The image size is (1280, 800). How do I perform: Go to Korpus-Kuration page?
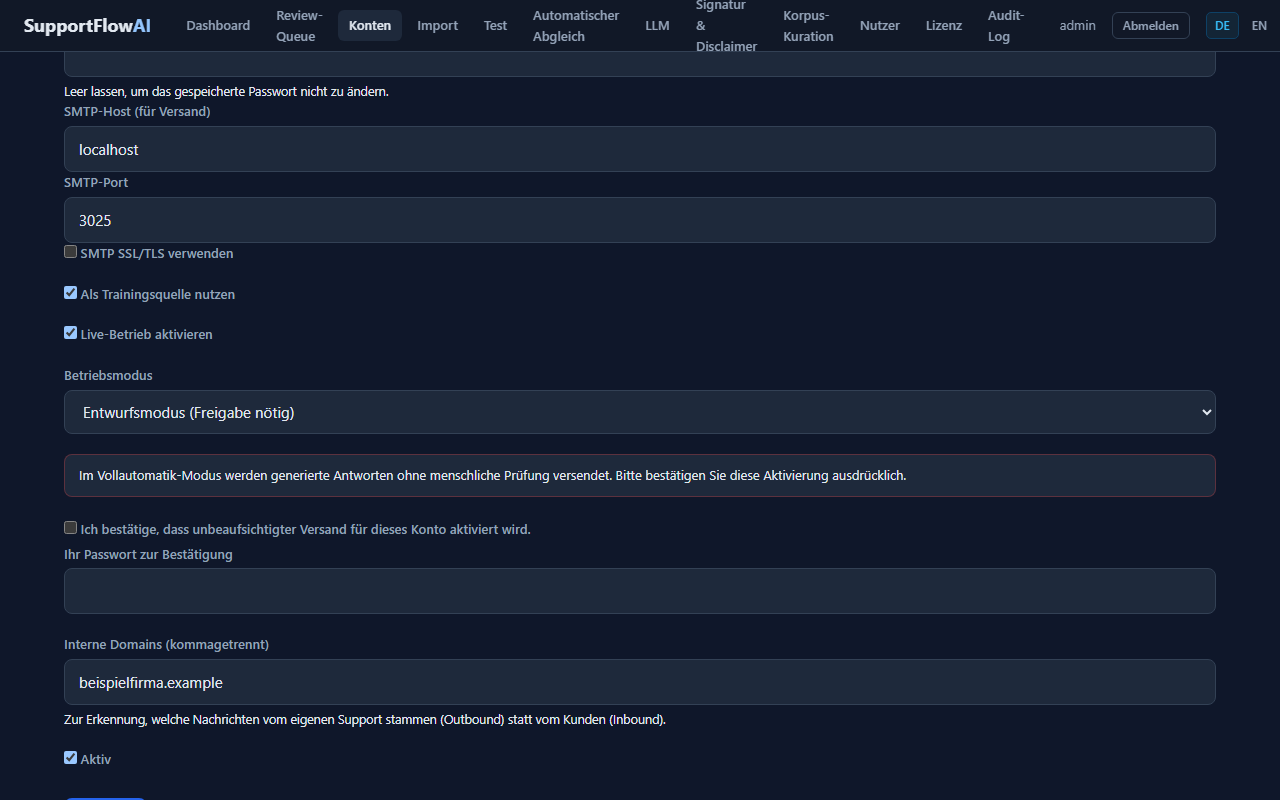click(x=808, y=26)
